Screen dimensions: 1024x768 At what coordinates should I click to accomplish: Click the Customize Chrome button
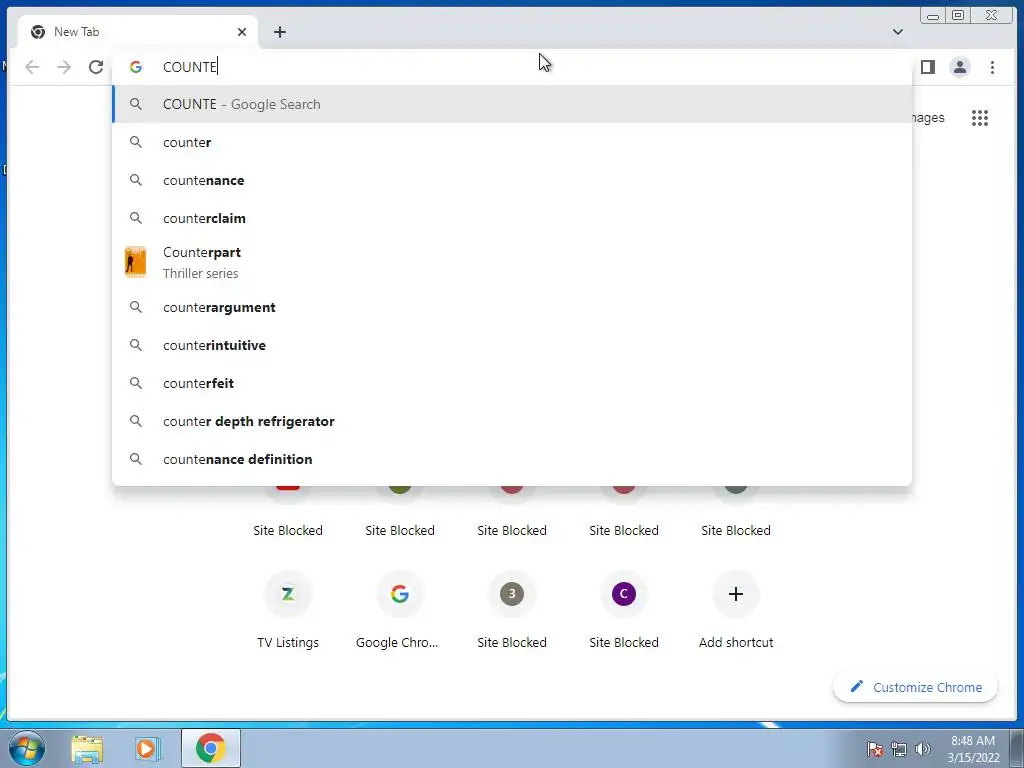click(916, 687)
